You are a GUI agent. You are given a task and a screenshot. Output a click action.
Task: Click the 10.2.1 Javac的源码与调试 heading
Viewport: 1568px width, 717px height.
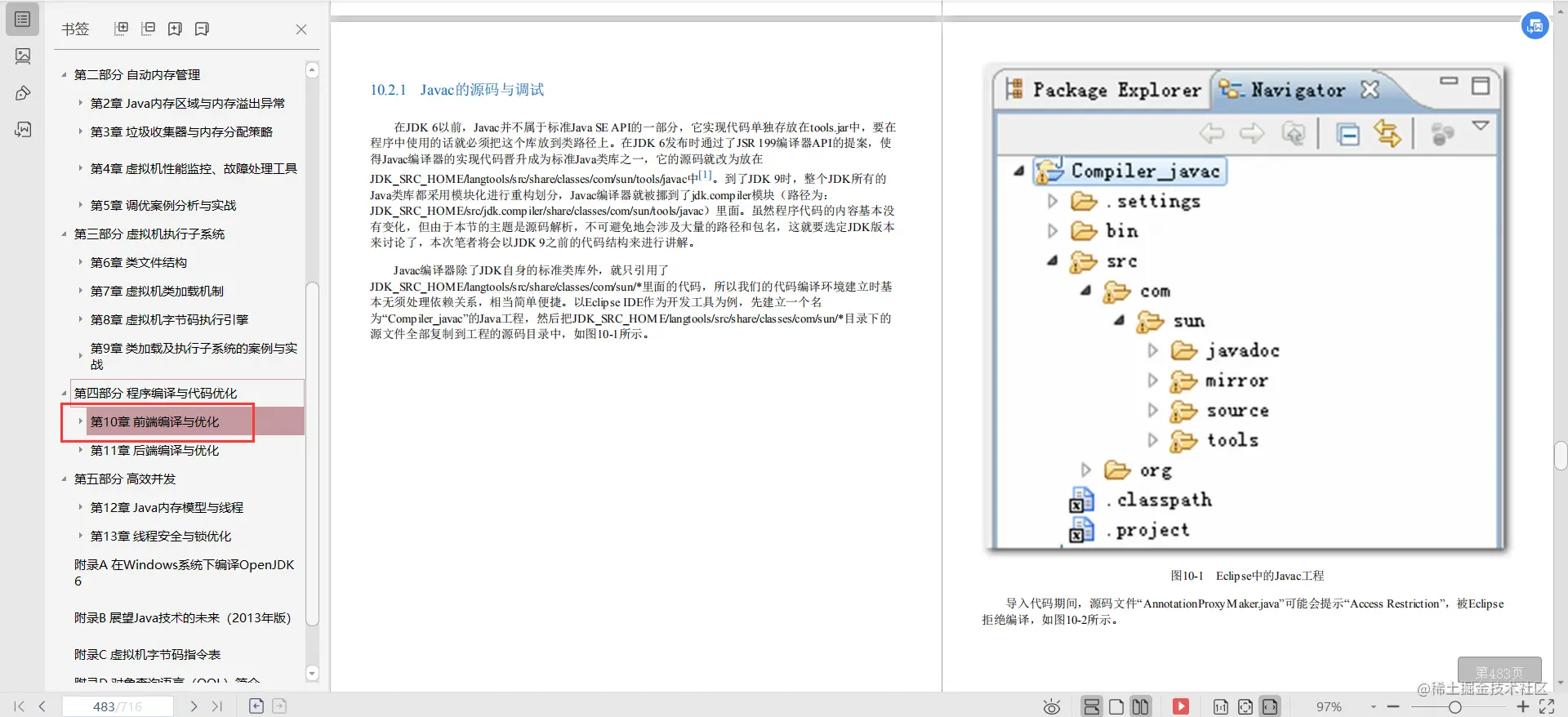pyautogui.click(x=457, y=90)
